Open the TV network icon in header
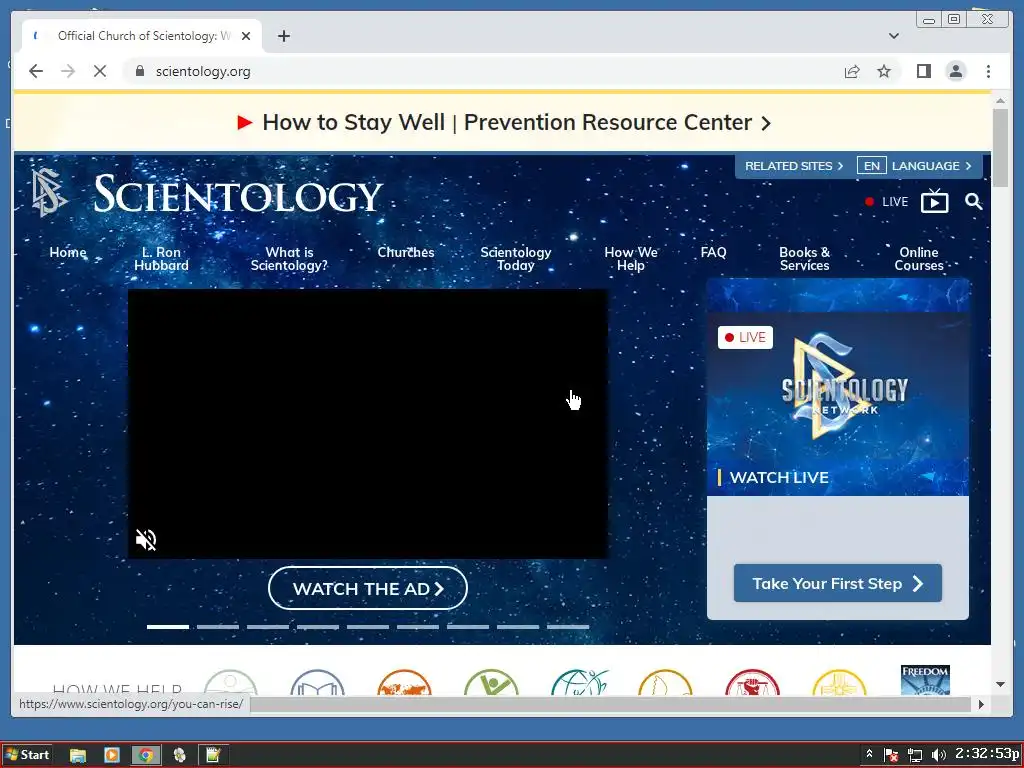The image size is (1024, 768). pyautogui.click(x=935, y=201)
